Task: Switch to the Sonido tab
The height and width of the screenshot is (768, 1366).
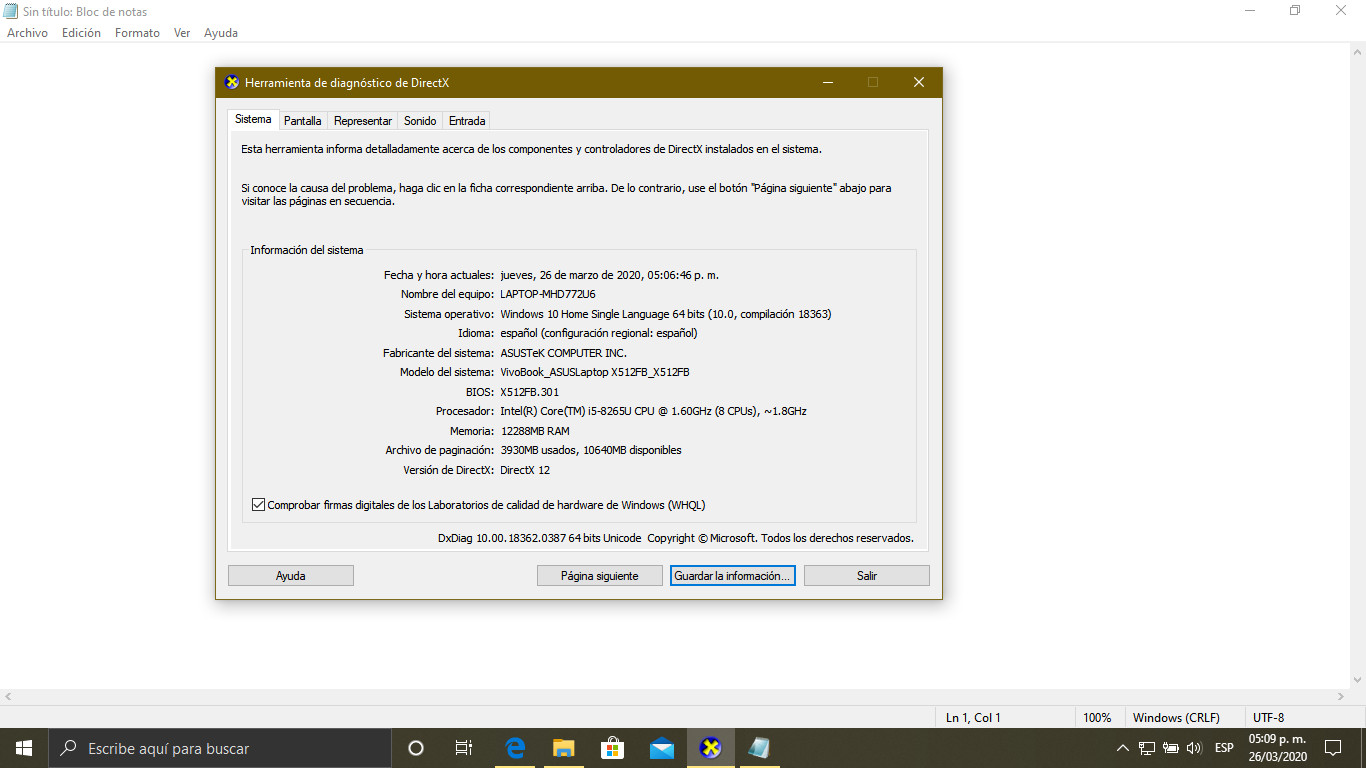Action: 420,120
